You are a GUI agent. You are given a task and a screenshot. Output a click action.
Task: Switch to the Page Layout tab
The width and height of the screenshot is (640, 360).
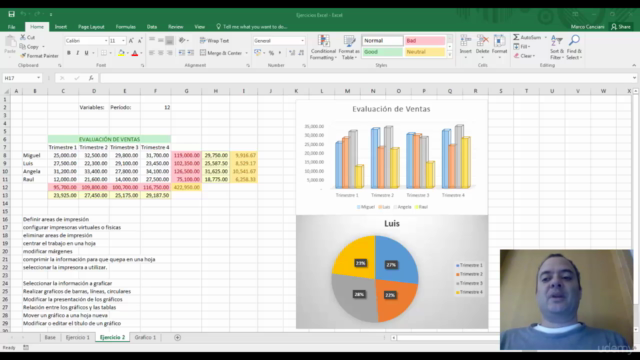[91, 27]
